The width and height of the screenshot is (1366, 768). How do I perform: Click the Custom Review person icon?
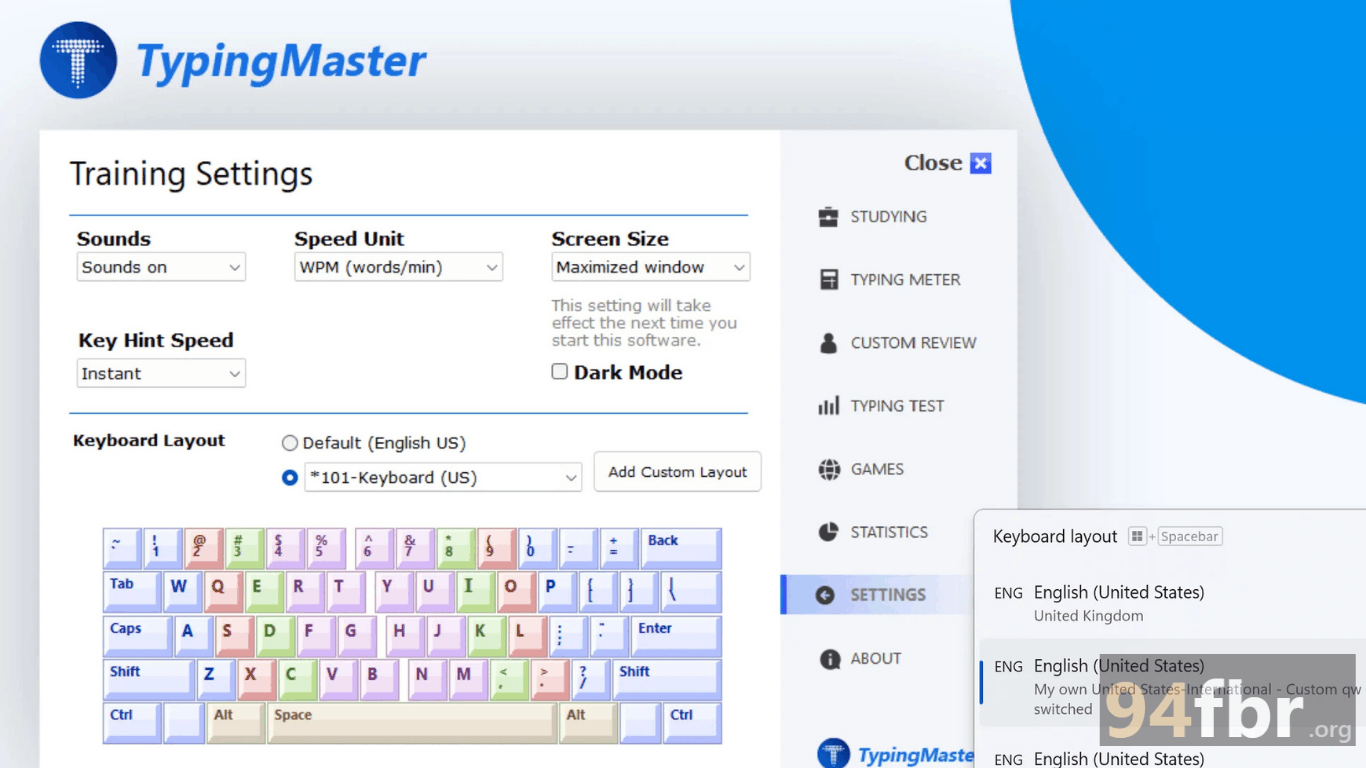pyautogui.click(x=828, y=343)
